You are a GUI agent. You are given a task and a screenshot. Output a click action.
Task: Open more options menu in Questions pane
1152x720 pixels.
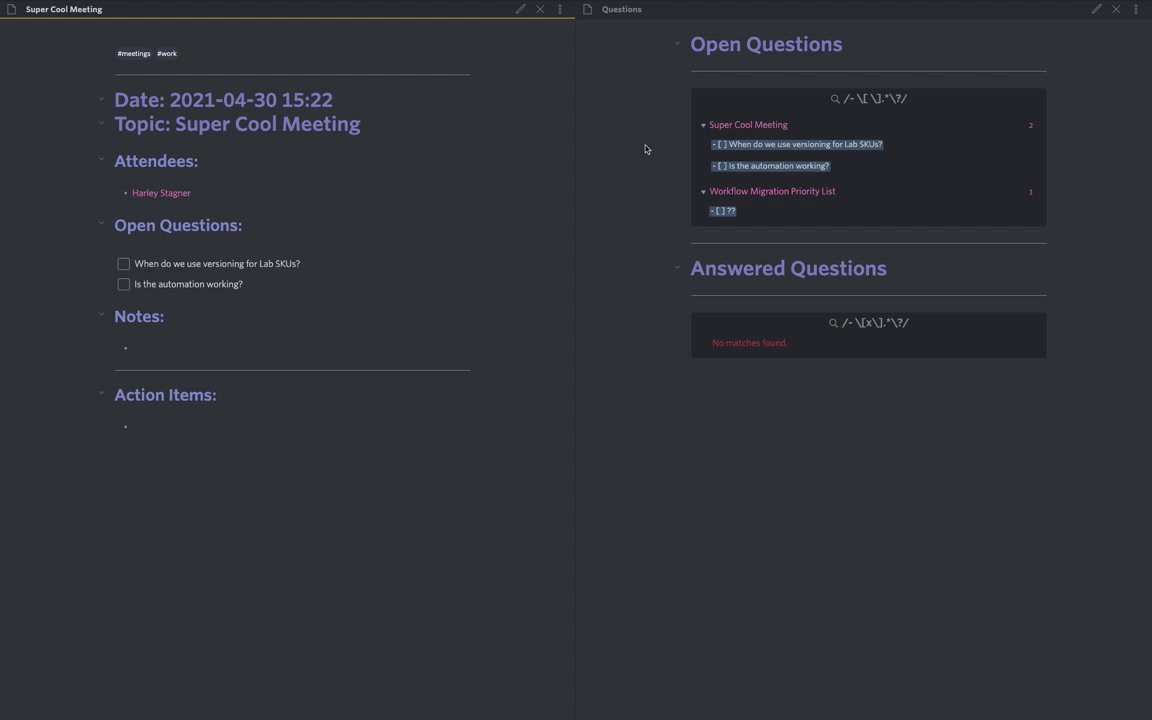tap(1136, 9)
